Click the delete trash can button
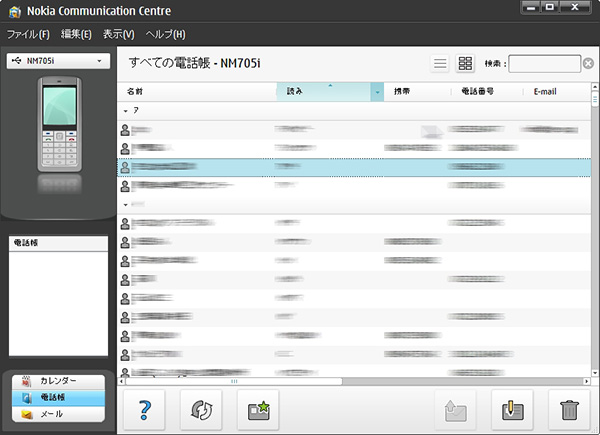The height and width of the screenshot is (435, 600). pyautogui.click(x=569, y=410)
